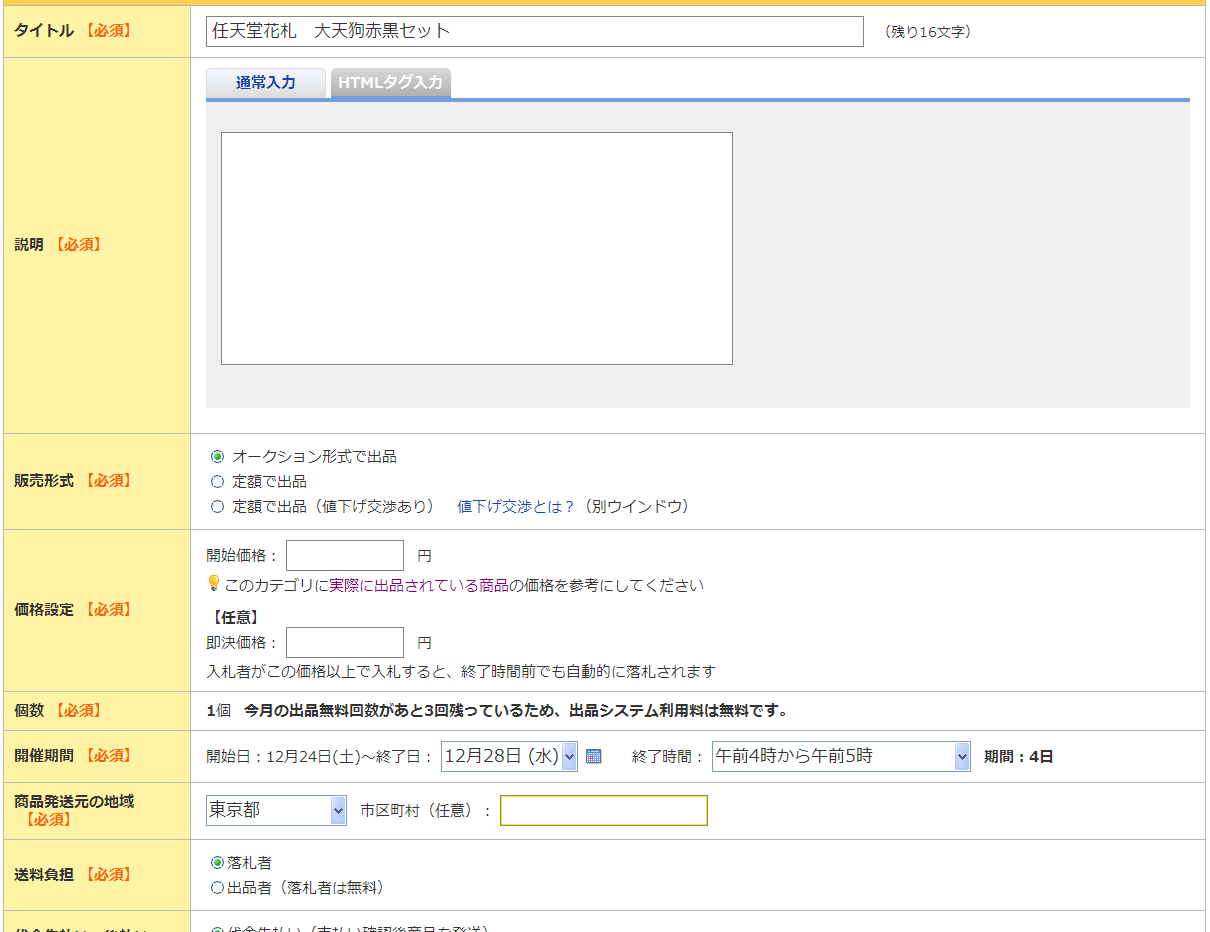Follow the 実際に出品されている商品 link
Viewport: 1210px width, 932px height.
[x=419, y=585]
